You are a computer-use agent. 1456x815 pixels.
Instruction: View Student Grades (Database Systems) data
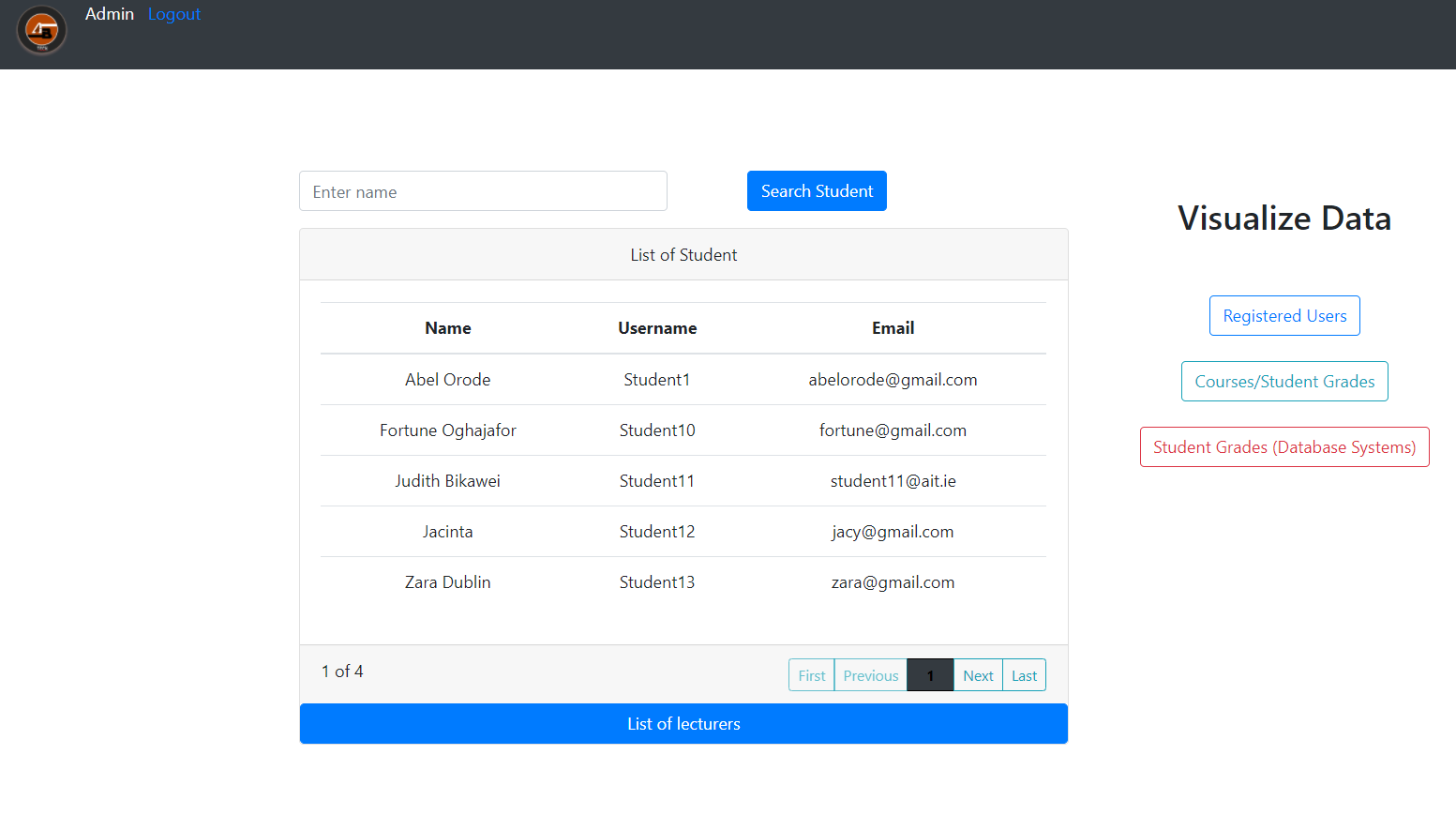click(1283, 446)
